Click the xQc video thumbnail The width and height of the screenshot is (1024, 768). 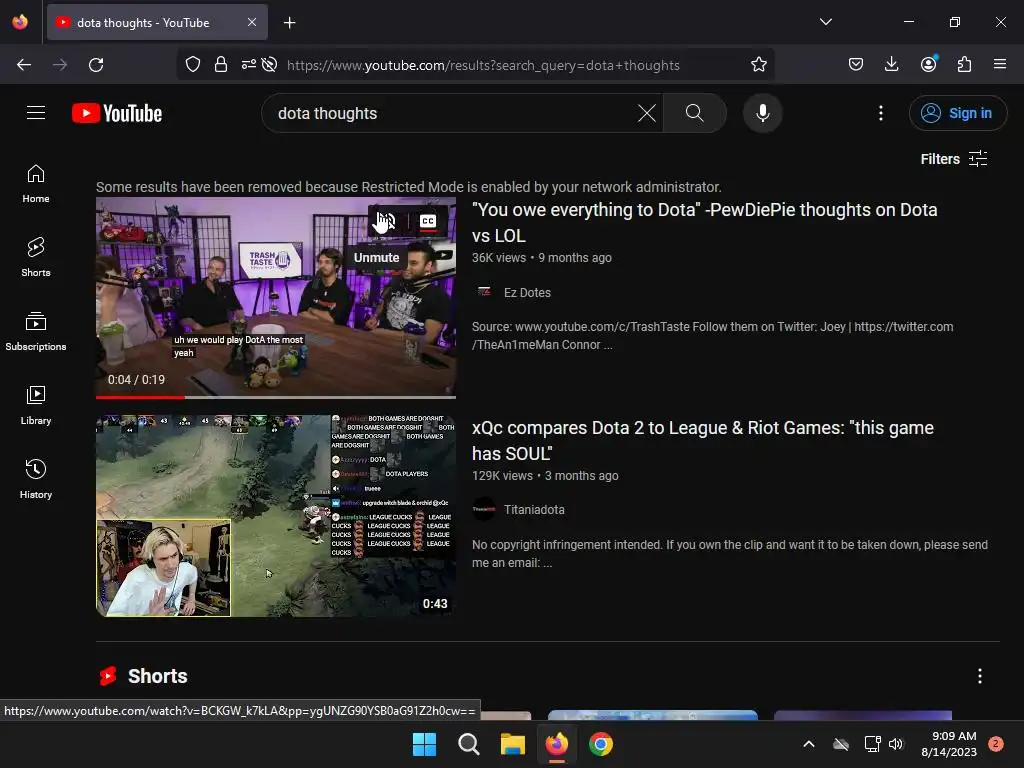tap(276, 515)
